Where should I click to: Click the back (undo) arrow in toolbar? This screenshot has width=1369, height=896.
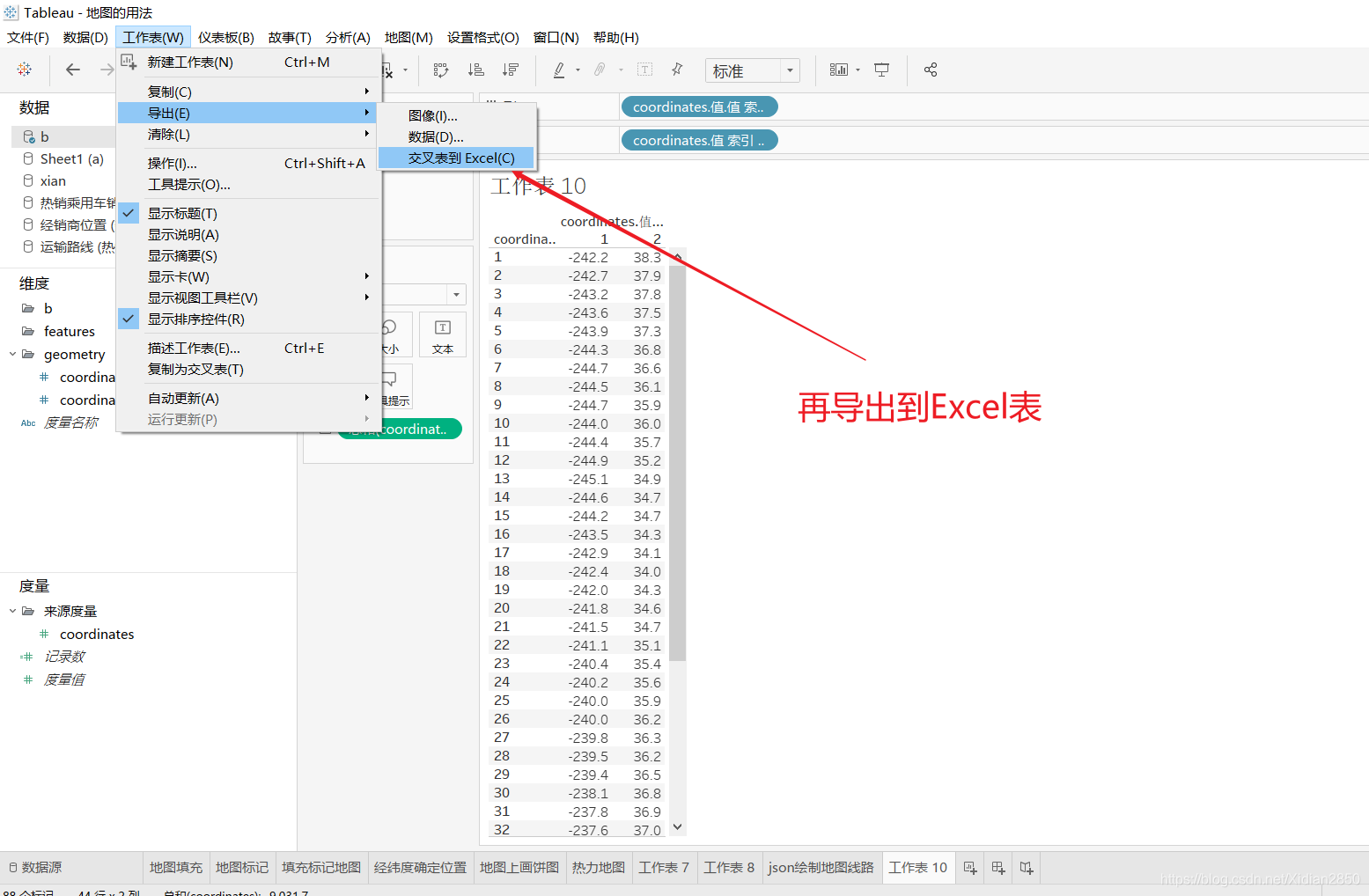coord(73,70)
